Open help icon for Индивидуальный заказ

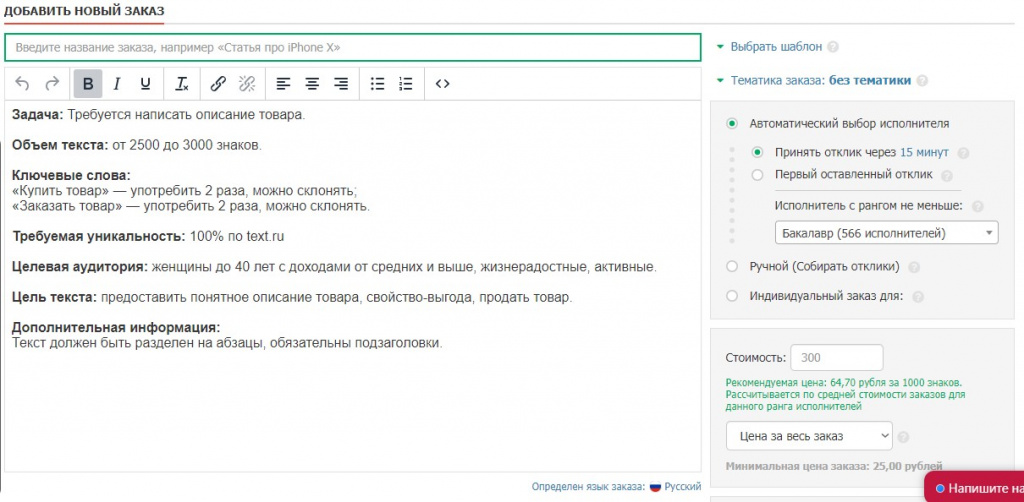(x=918, y=297)
